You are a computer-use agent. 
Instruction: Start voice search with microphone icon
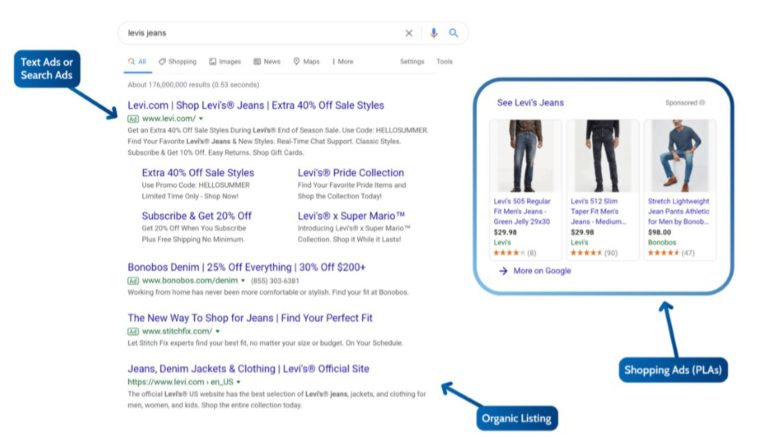click(433, 33)
